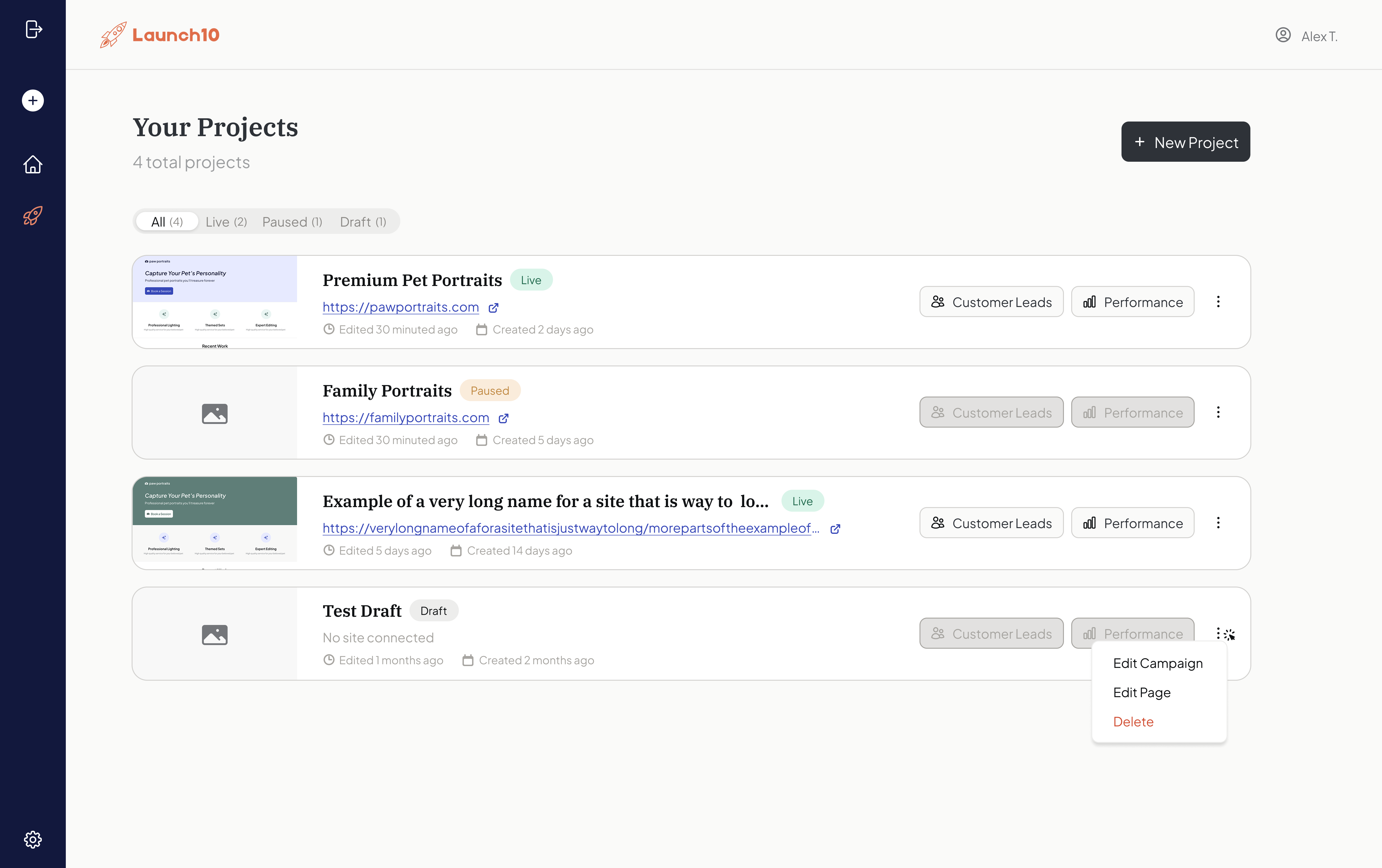Click the Test Draft project title
Screen dimensions: 1382x868
[x=362, y=611]
